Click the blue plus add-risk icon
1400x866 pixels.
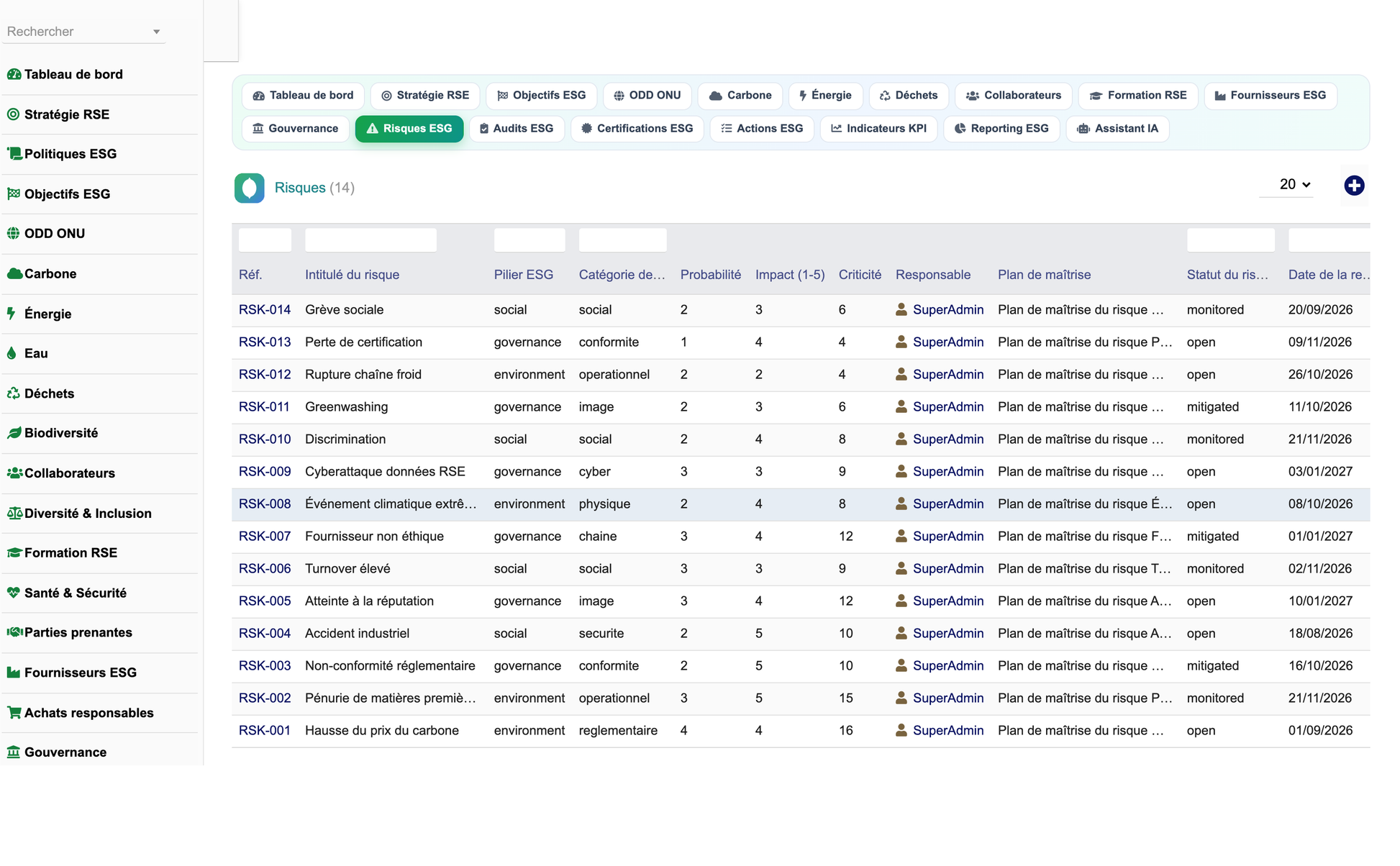coord(1354,186)
